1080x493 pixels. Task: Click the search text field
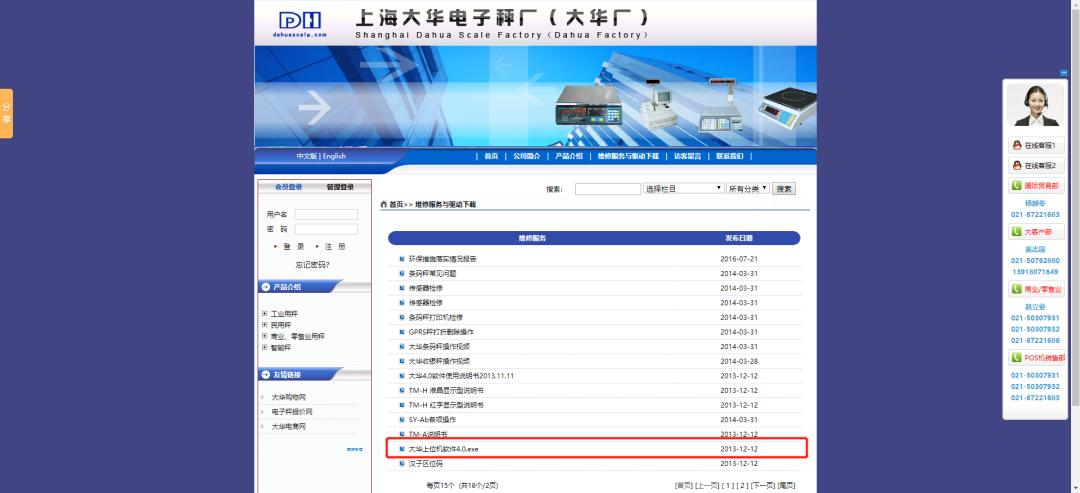pyautogui.click(x=608, y=189)
